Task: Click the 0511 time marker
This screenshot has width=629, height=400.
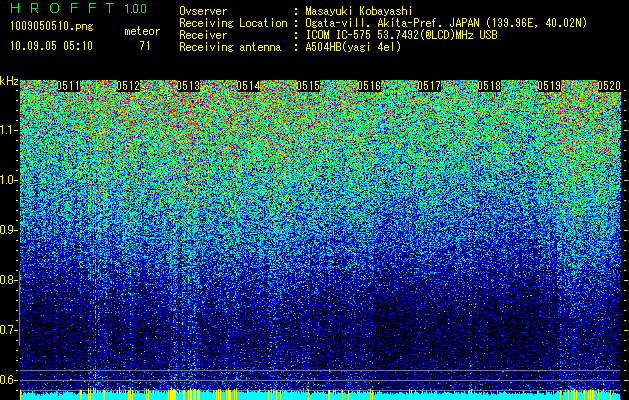Action: click(68, 86)
